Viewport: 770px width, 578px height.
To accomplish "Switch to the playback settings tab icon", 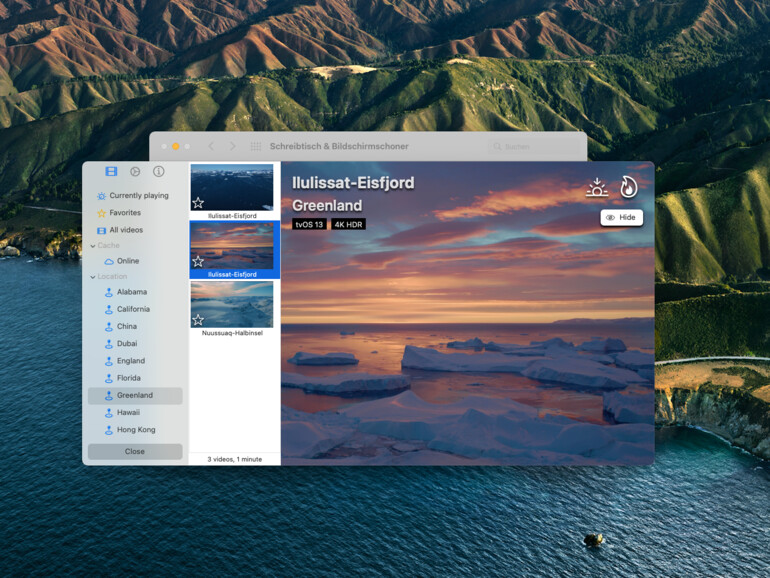I will coord(135,172).
